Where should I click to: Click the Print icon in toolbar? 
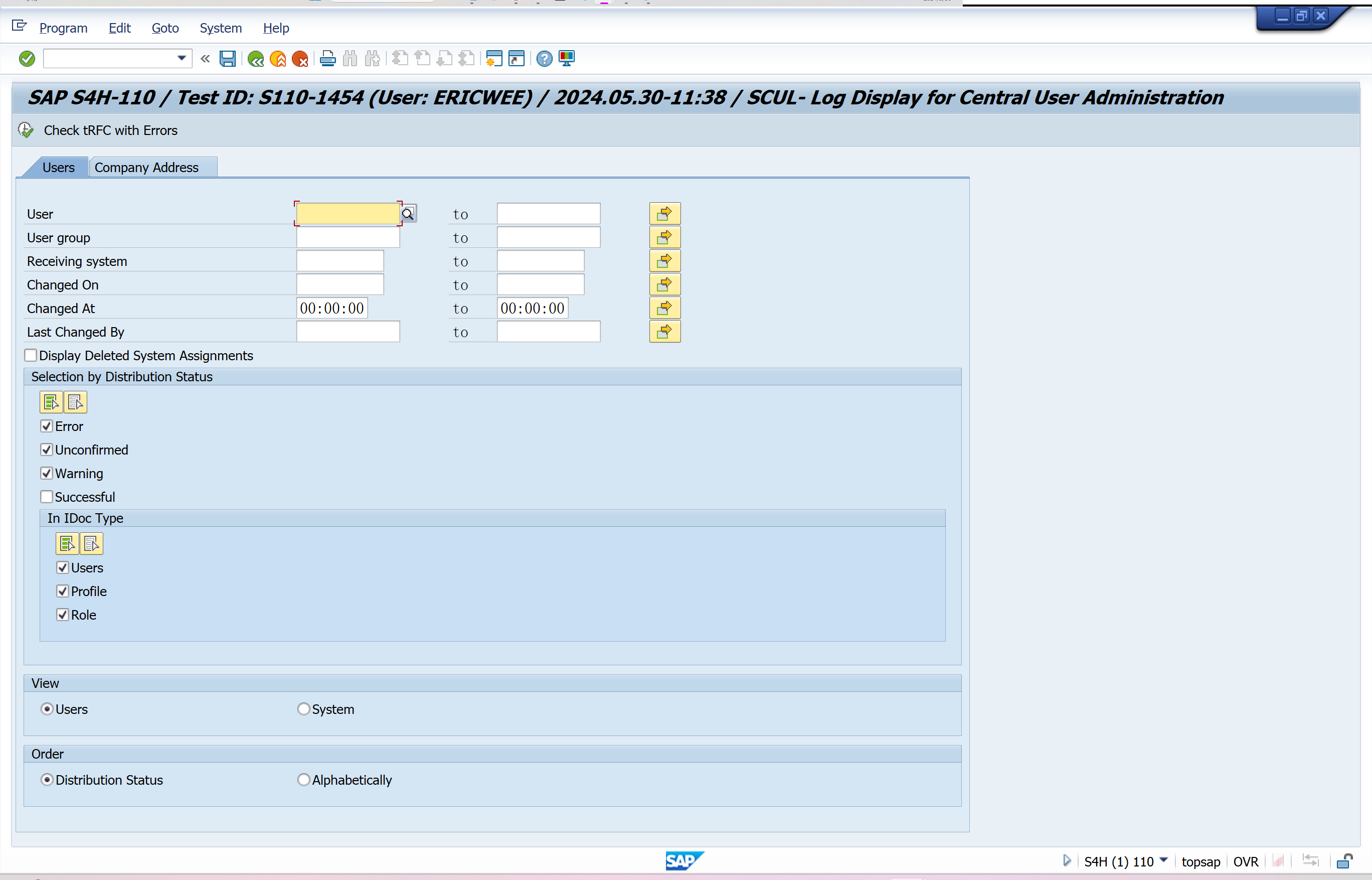click(x=327, y=58)
